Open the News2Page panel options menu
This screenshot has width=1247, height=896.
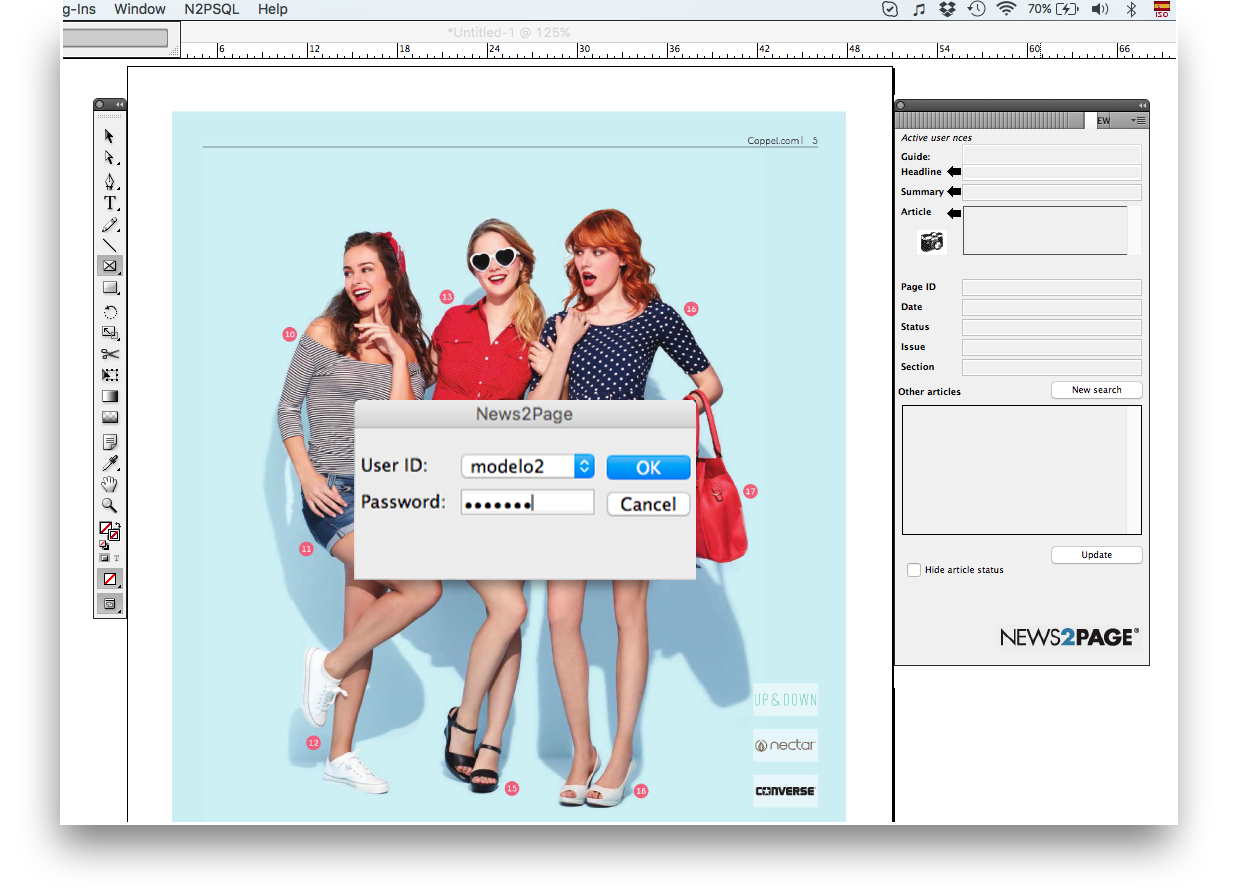pos(1139,120)
